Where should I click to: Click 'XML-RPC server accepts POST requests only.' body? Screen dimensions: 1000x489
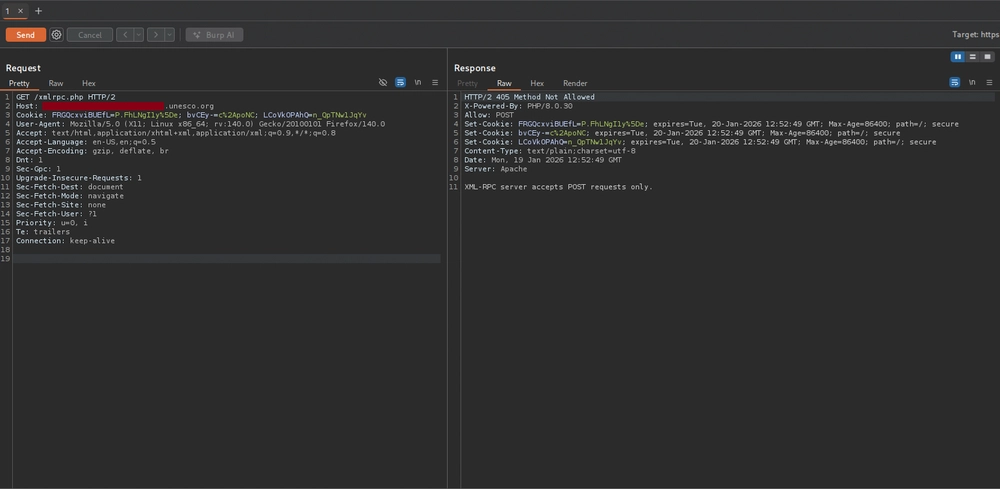tap(559, 187)
